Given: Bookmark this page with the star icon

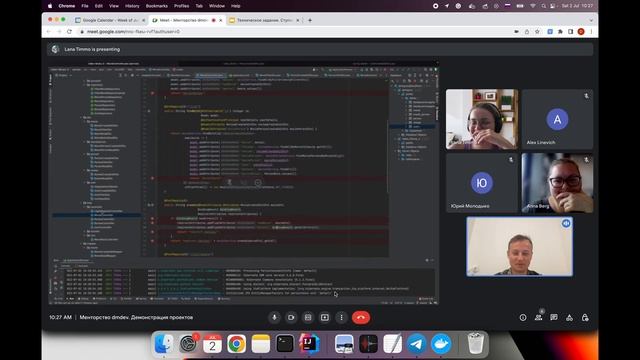Looking at the screenshot, I should coord(537,31).
